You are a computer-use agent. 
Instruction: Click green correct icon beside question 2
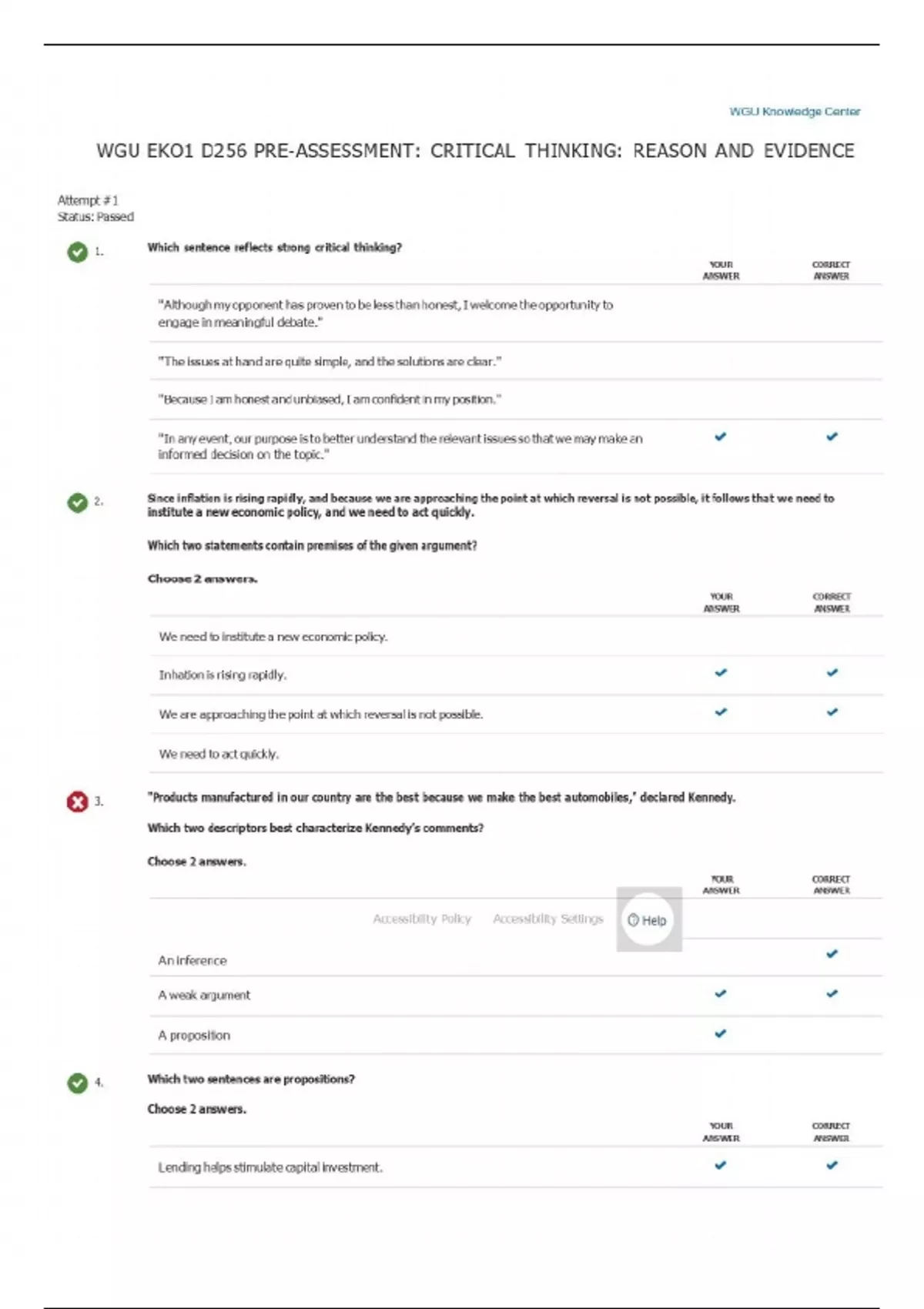point(78,502)
